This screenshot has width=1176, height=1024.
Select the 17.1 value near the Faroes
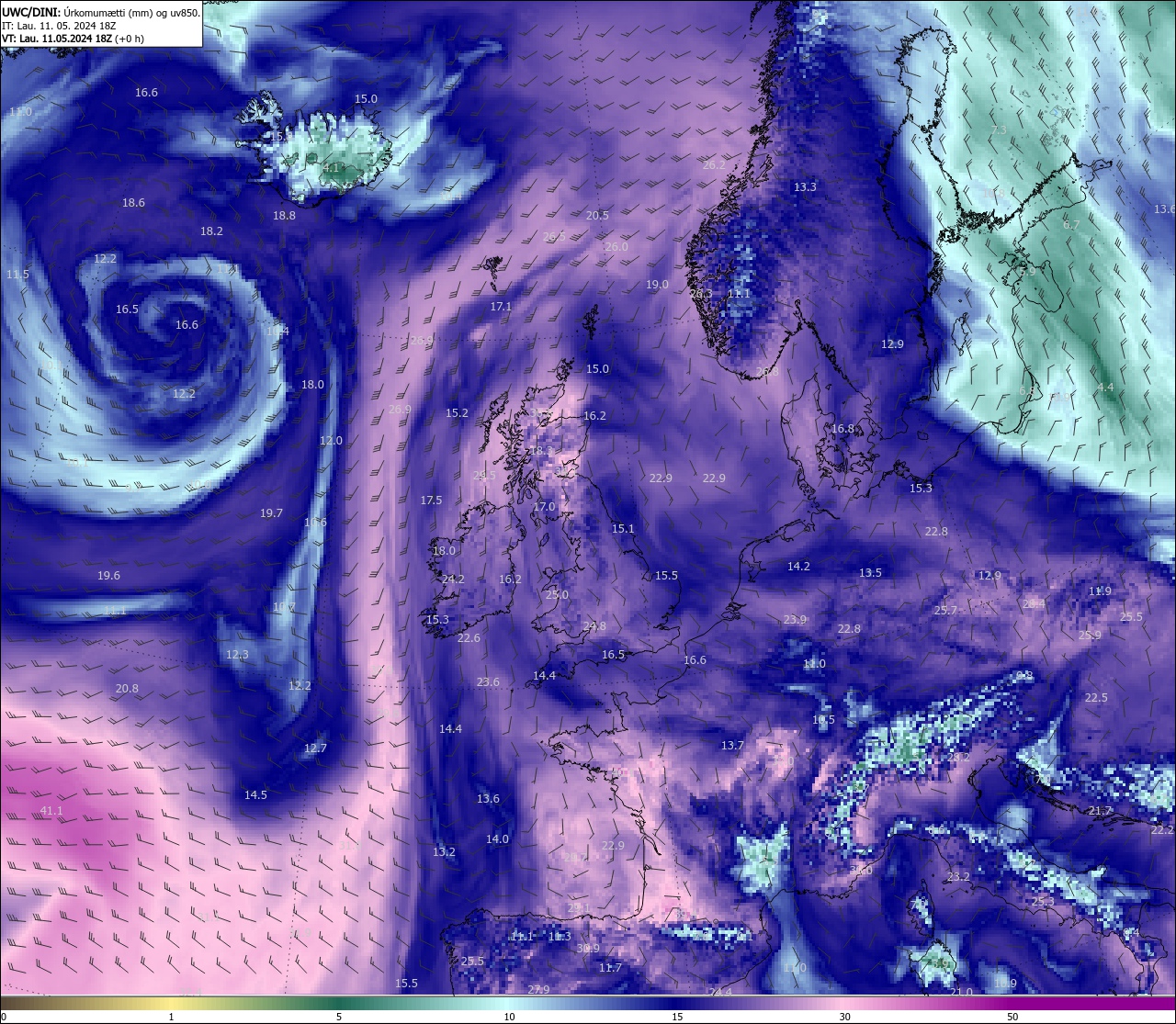(x=501, y=307)
